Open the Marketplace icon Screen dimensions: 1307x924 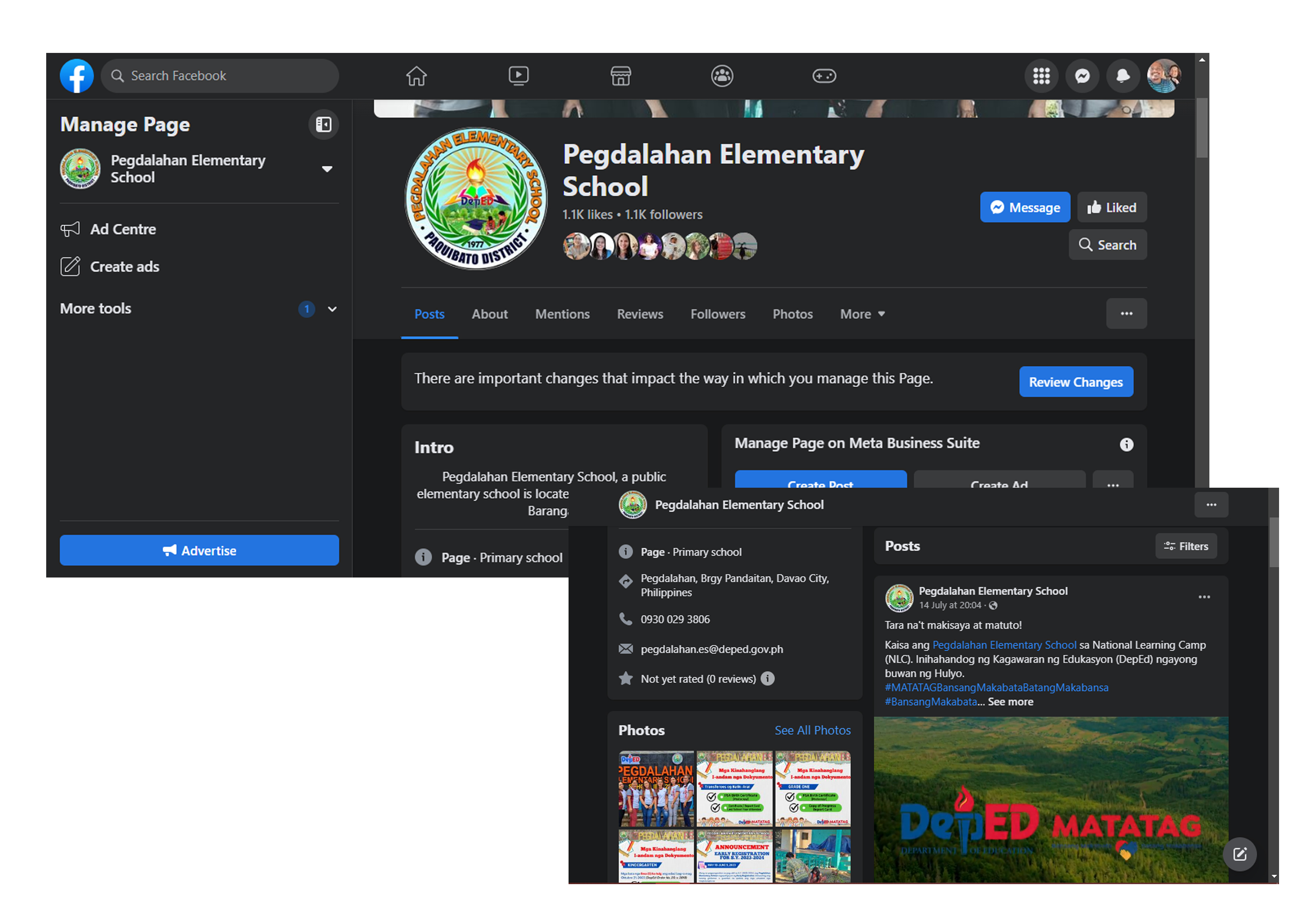[620, 76]
